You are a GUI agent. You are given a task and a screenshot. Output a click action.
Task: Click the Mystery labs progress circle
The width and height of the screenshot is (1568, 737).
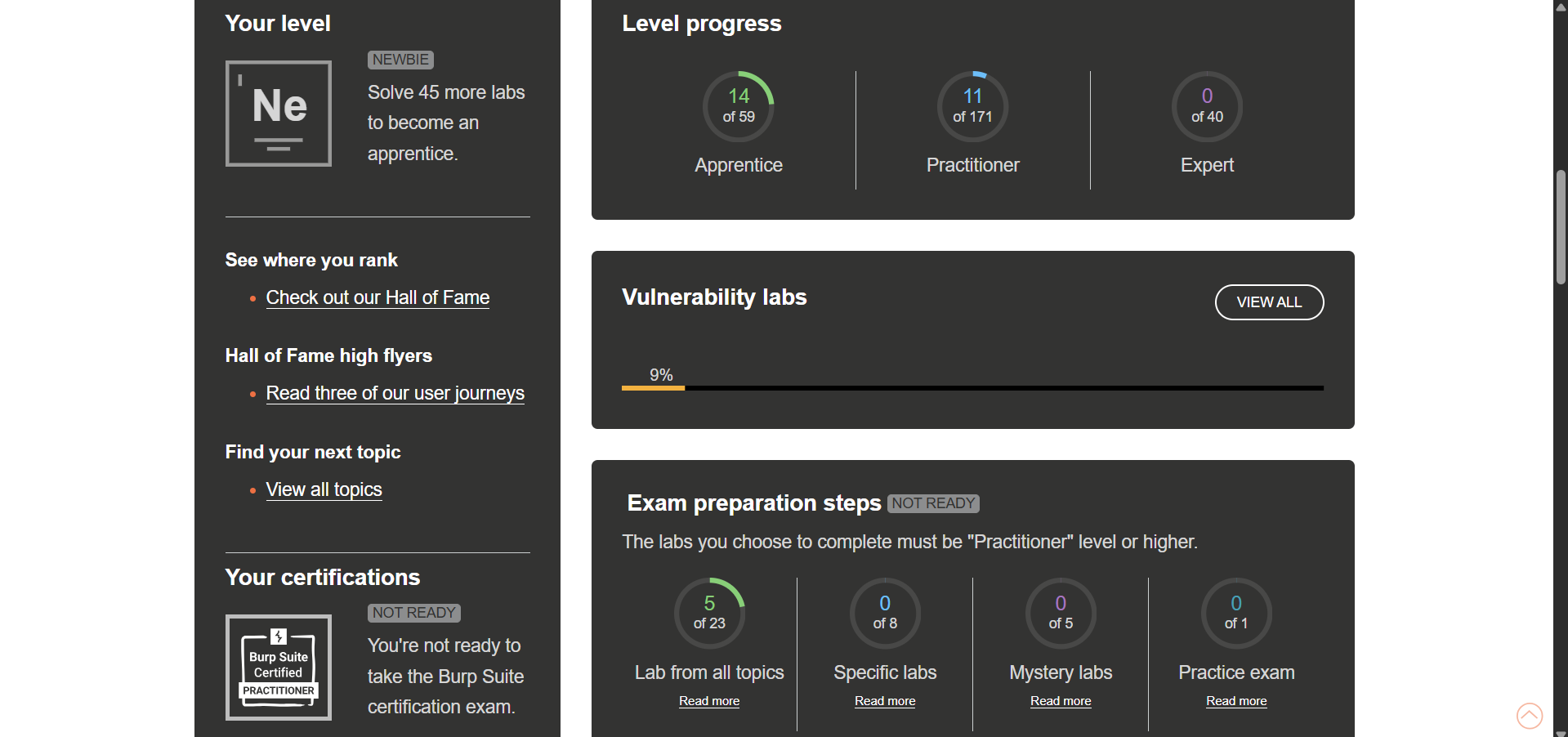click(x=1061, y=613)
